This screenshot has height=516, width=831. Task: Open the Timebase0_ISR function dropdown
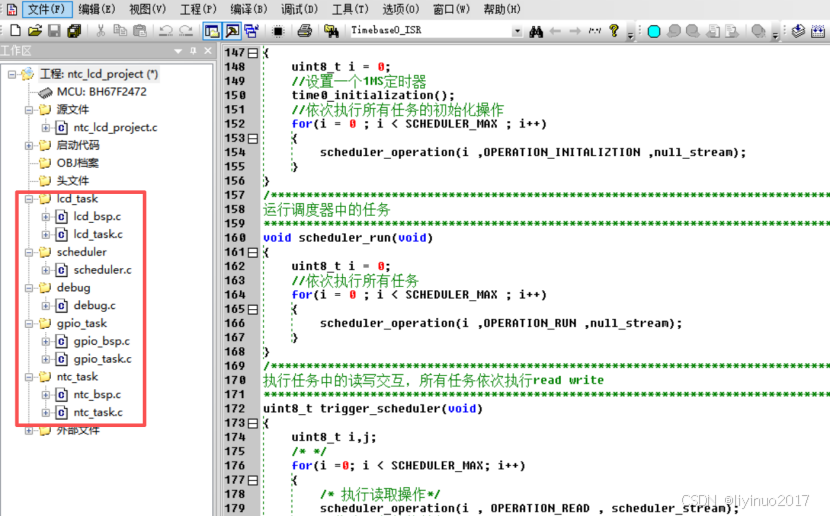pyautogui.click(x=517, y=31)
